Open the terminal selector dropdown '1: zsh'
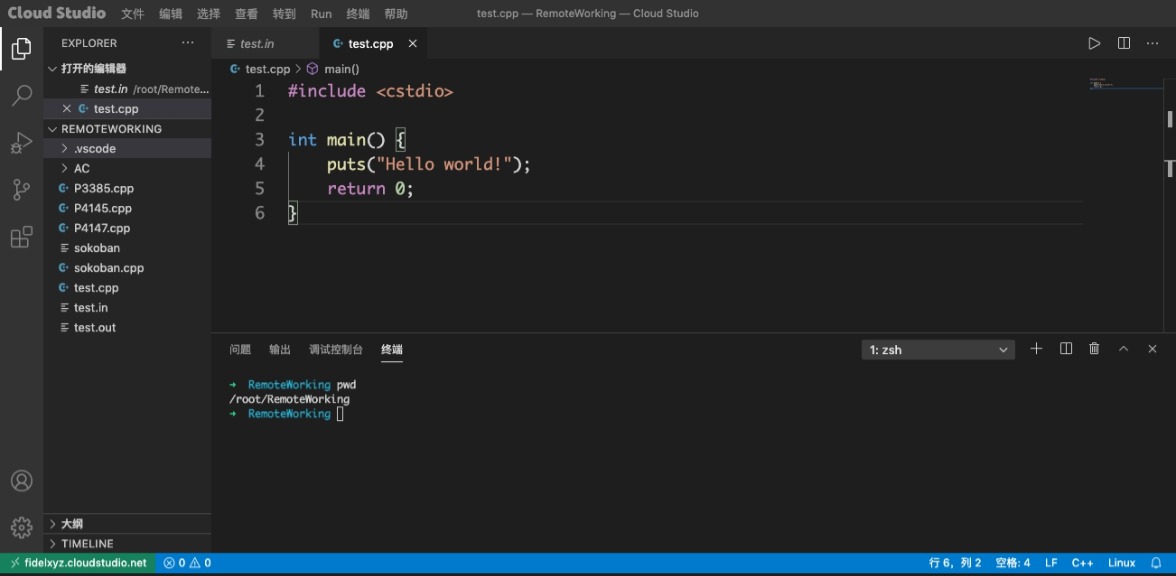The image size is (1176, 576). [938, 350]
